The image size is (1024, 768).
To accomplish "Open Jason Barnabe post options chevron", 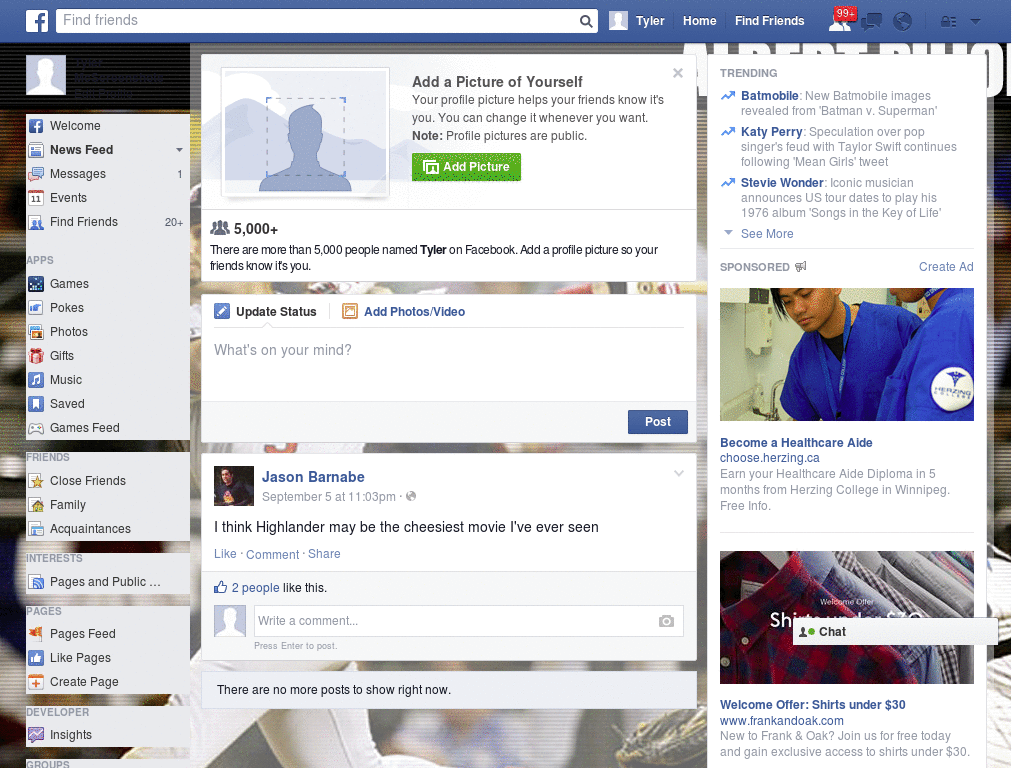I will pos(679,473).
